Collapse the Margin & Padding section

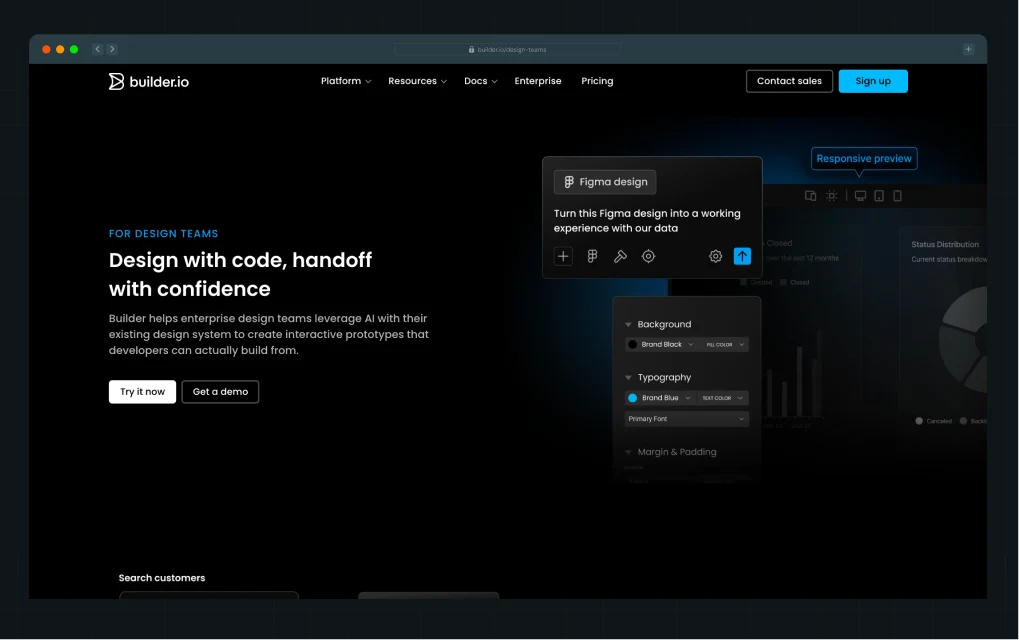628,452
